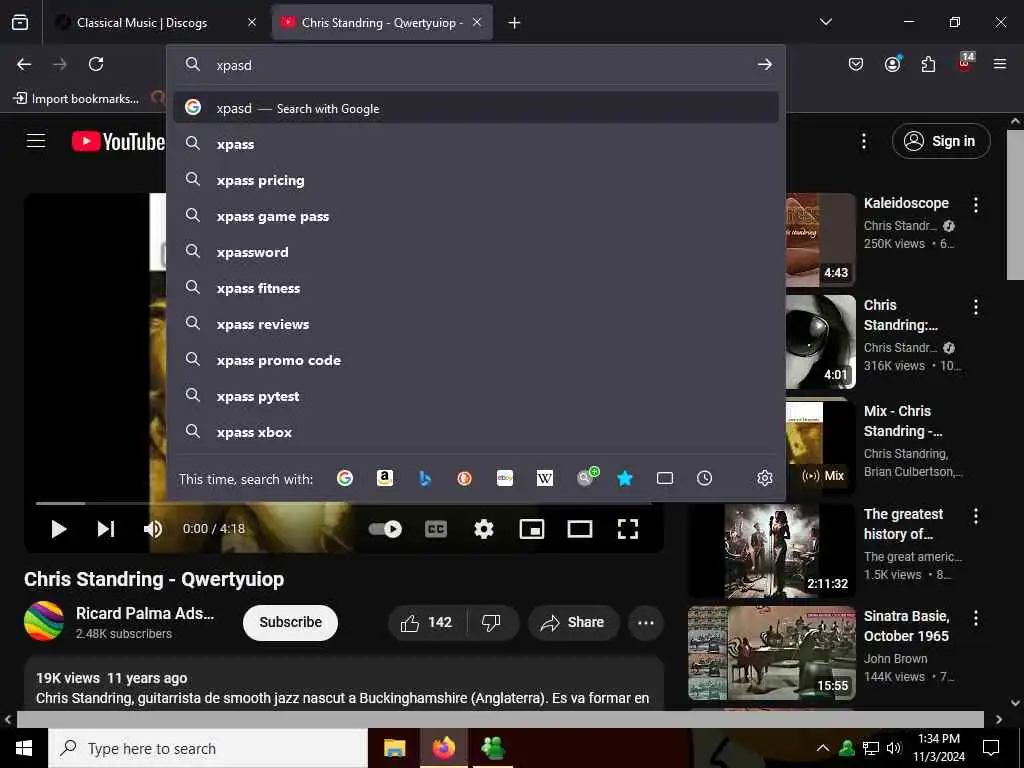
Task: Switch to theater mode
Action: pyautogui.click(x=580, y=529)
